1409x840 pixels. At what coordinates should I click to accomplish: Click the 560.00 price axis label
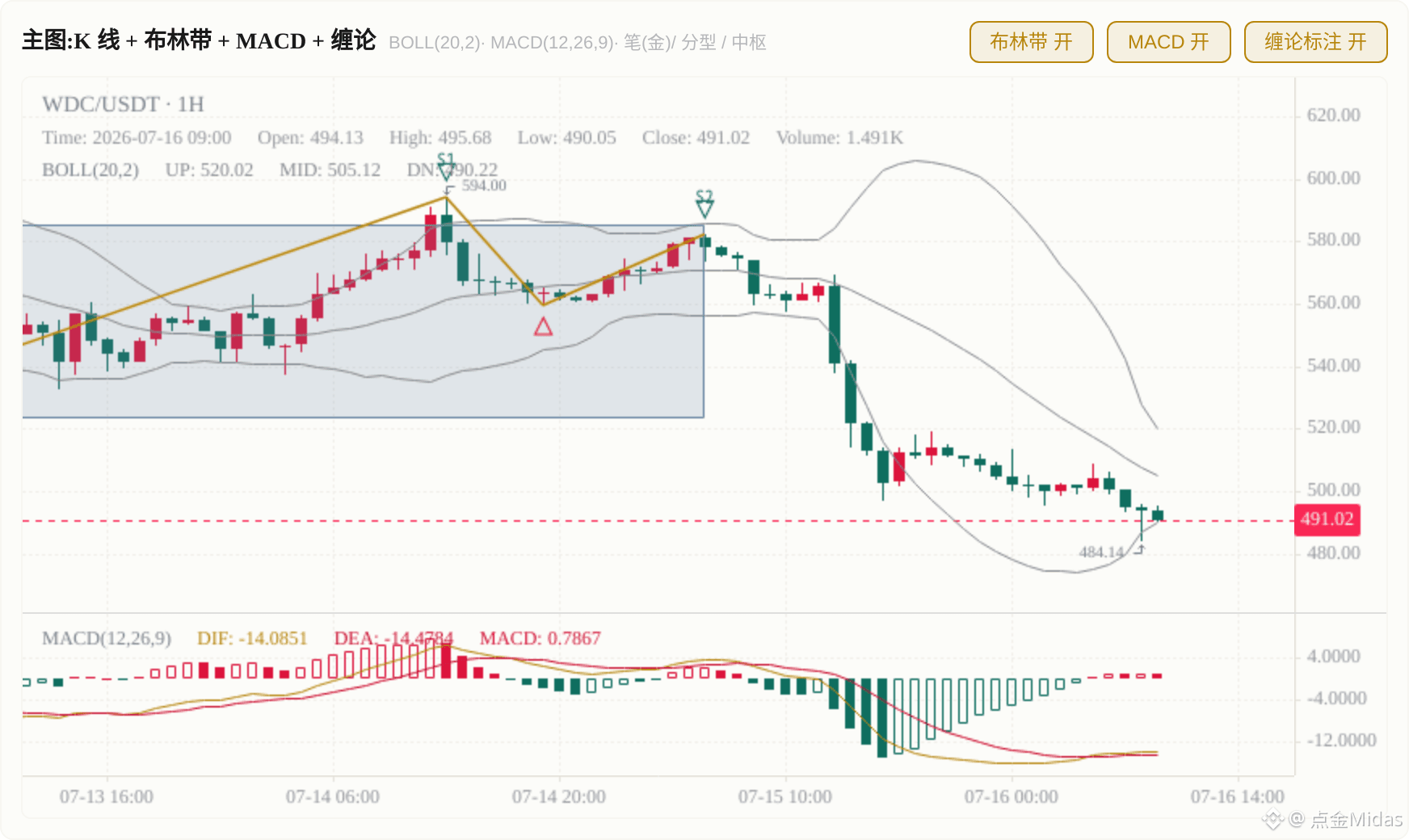pyautogui.click(x=1333, y=303)
